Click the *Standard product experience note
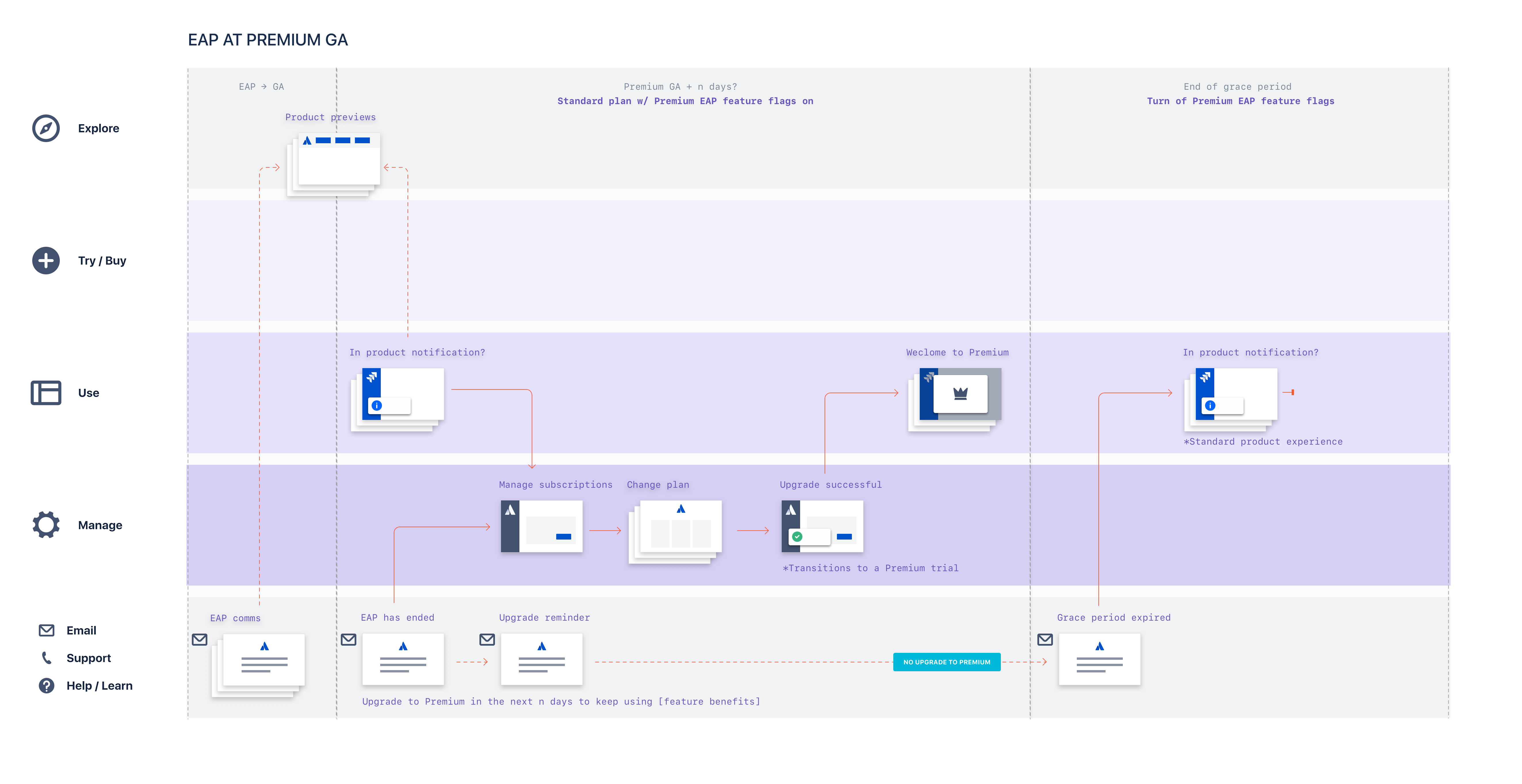 (1263, 441)
